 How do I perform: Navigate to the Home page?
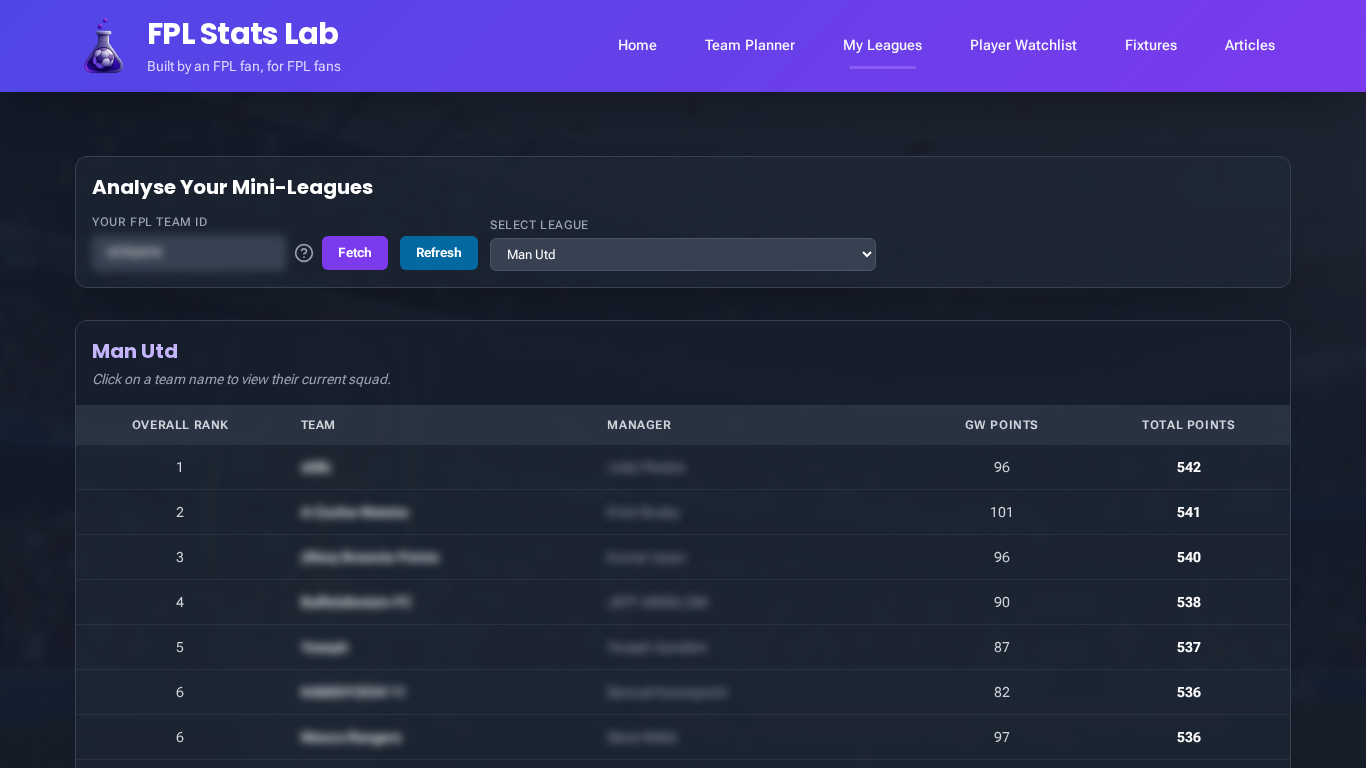[x=637, y=45]
